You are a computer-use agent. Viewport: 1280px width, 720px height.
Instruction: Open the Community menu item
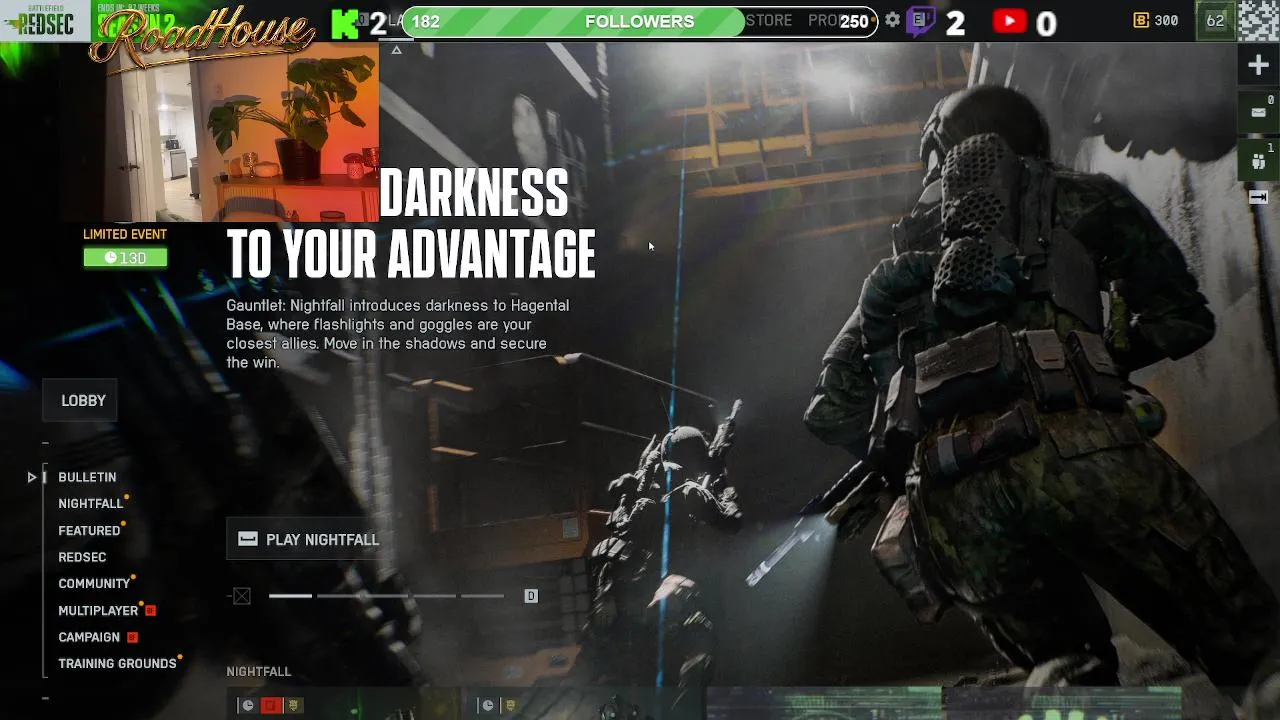coord(94,584)
